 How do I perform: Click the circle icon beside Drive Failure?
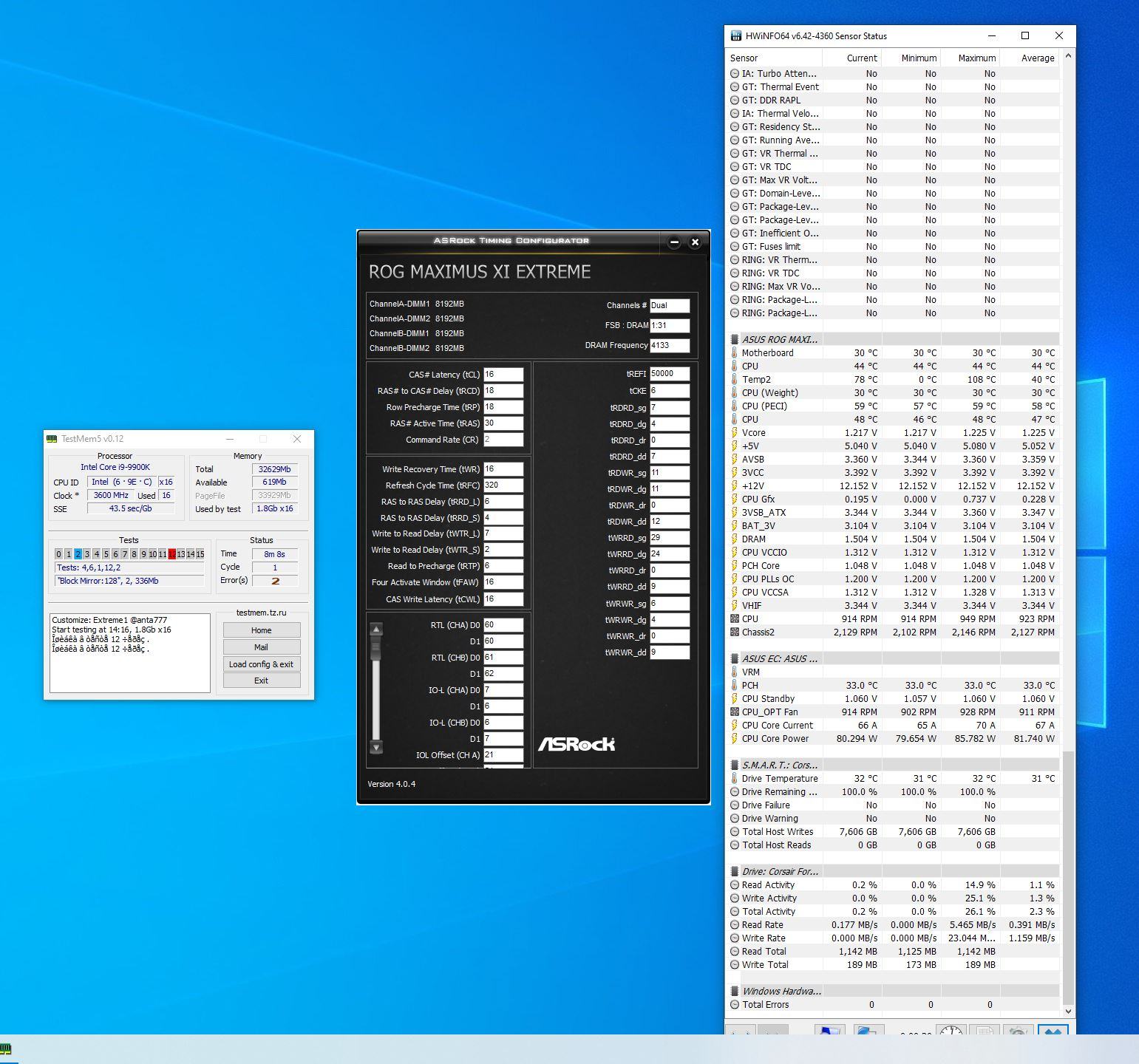tap(735, 805)
